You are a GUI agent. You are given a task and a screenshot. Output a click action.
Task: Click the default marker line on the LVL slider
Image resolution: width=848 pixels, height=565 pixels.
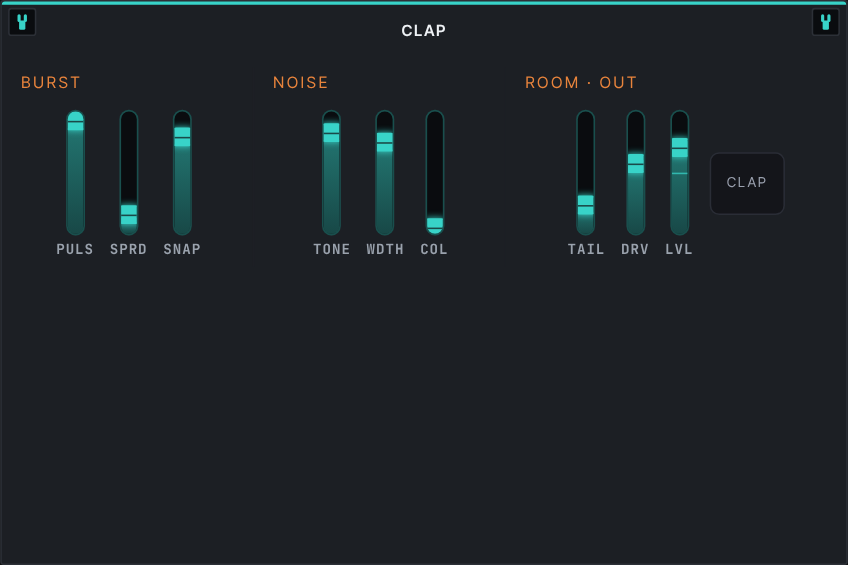pos(680,174)
